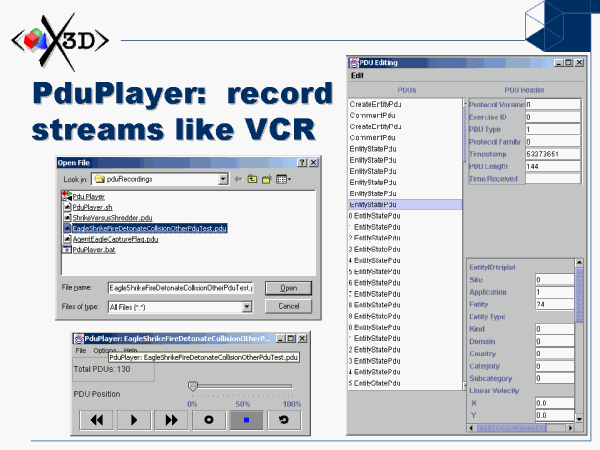
Task: Expand the Look in pduRecordings dropdown
Action: 224,180
